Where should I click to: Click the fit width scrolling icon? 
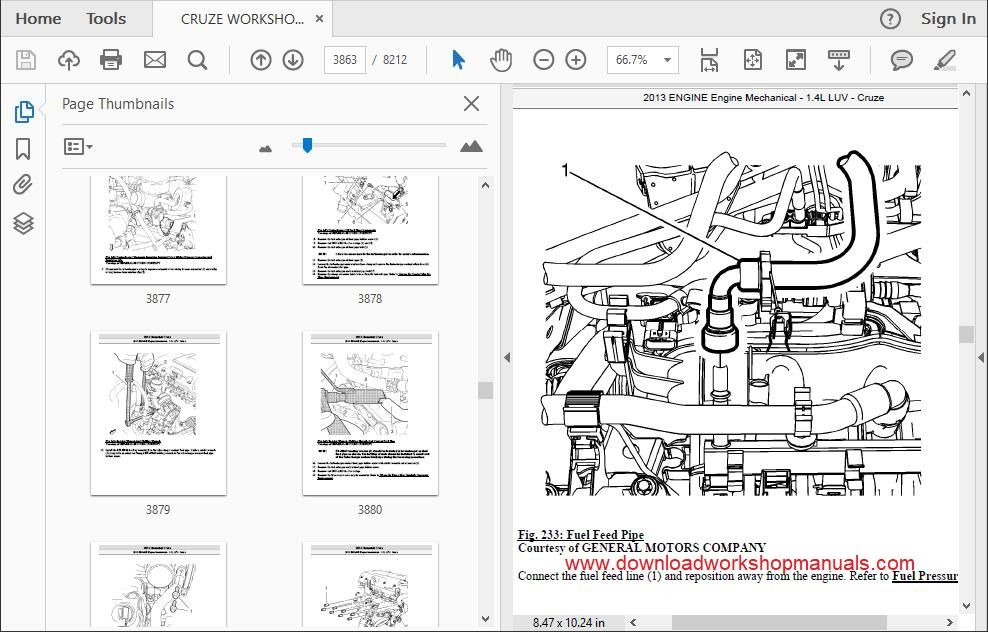(x=709, y=60)
